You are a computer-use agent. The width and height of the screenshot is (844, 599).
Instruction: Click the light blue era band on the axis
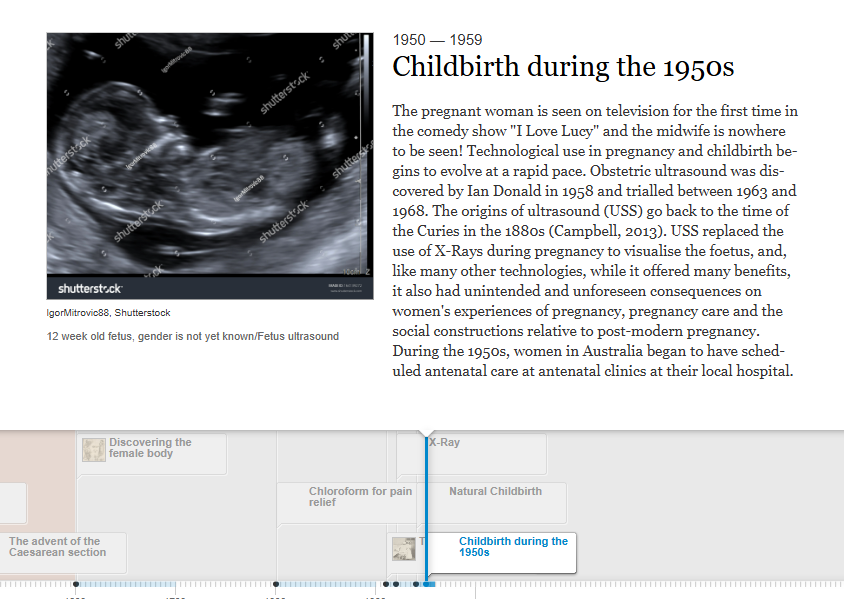(175, 584)
